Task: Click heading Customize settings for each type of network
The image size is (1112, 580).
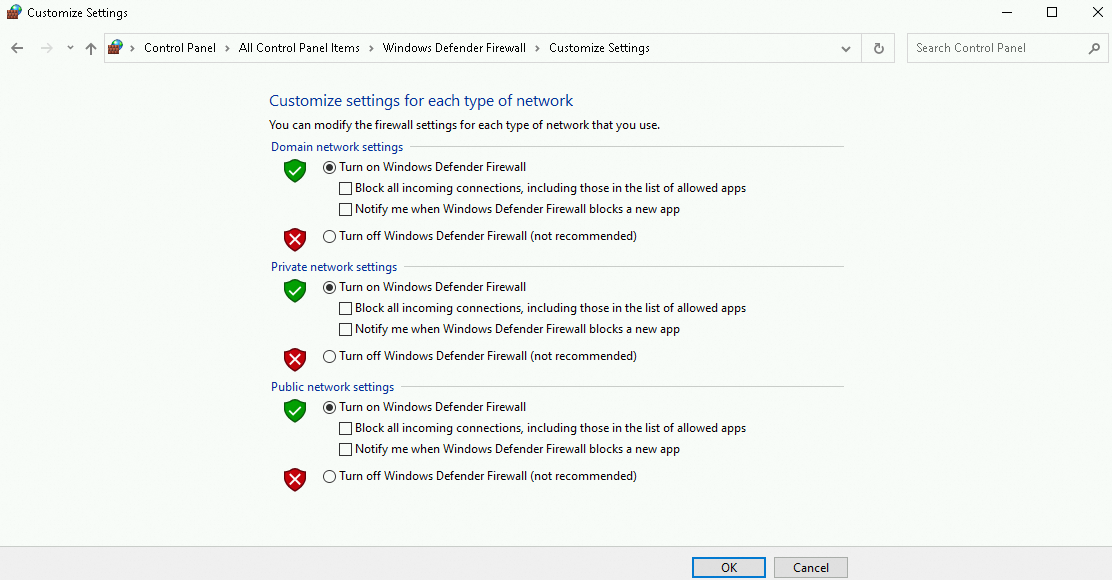Action: [x=421, y=101]
